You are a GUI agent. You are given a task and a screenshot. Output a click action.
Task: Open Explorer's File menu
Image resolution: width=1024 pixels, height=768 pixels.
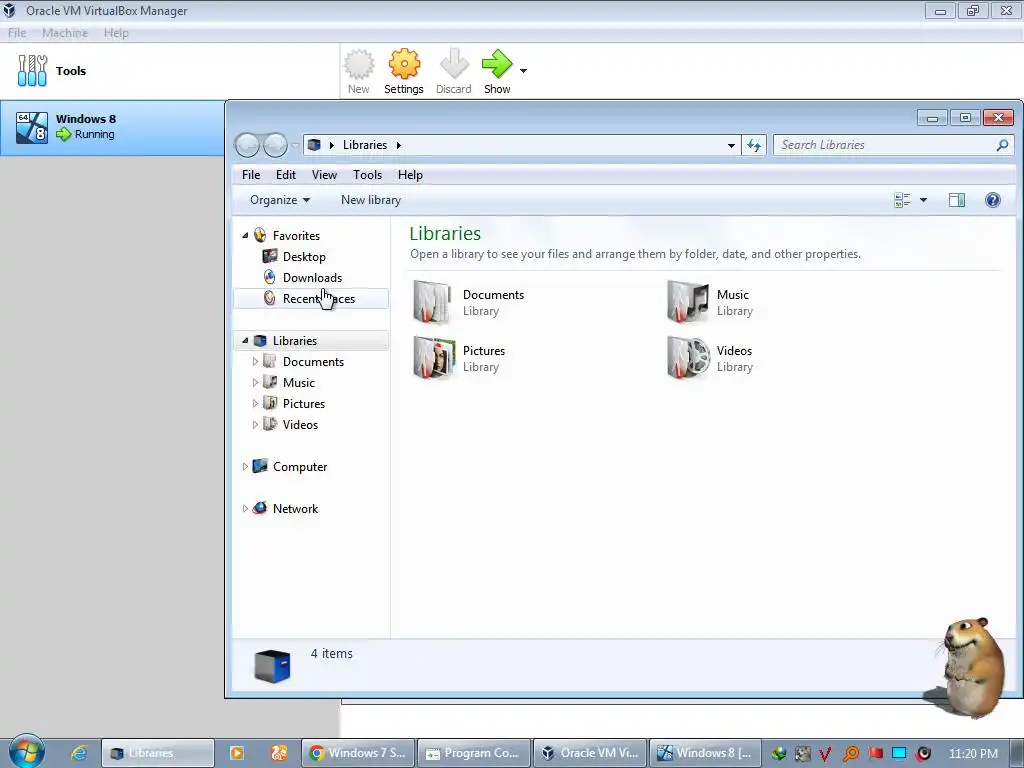pyautogui.click(x=251, y=174)
